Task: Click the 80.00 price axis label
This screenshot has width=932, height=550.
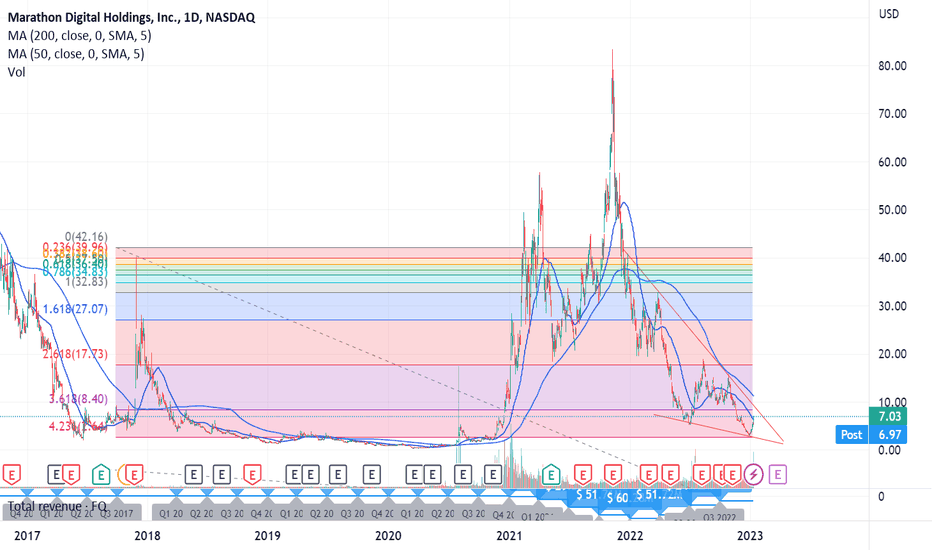Action: click(x=892, y=66)
